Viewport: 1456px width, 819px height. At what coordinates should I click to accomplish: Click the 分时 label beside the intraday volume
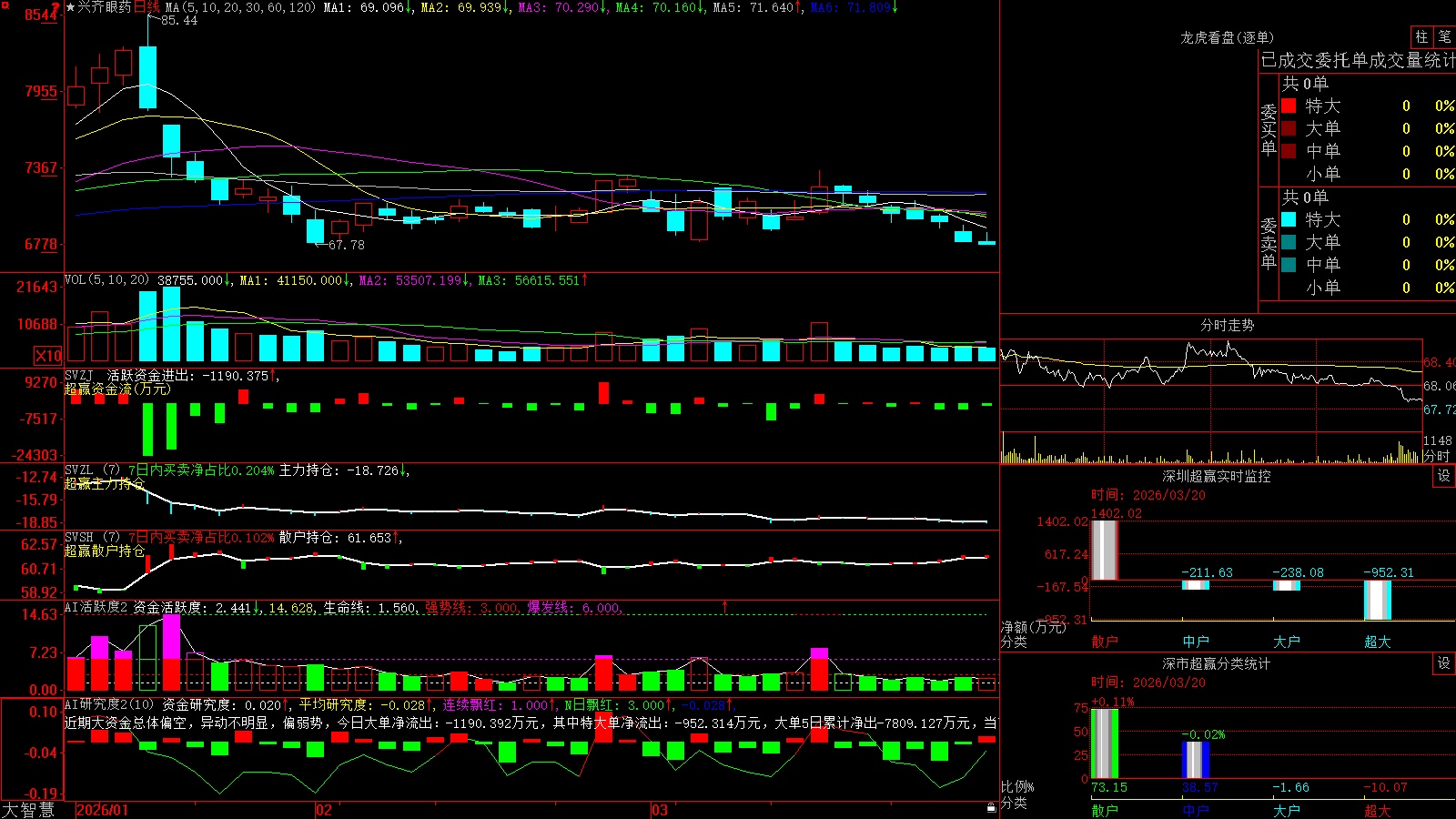tap(1437, 455)
